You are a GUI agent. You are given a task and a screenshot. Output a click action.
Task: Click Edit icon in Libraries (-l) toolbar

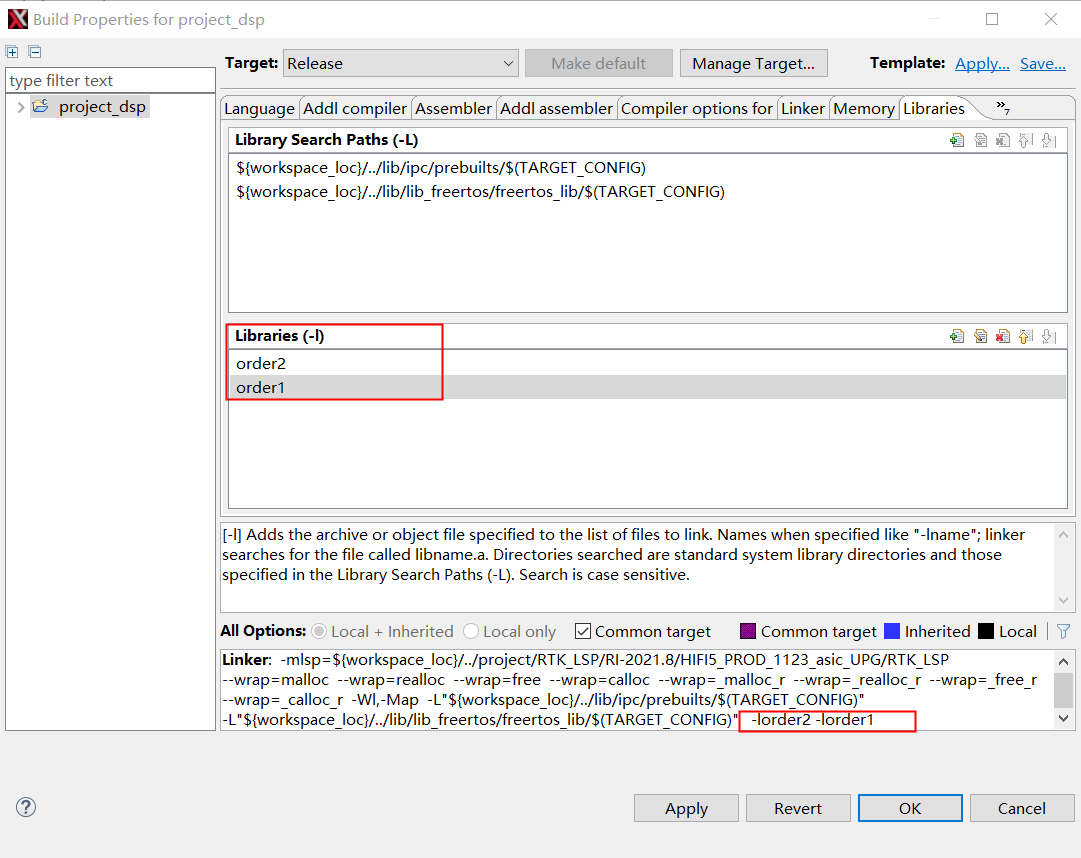980,336
